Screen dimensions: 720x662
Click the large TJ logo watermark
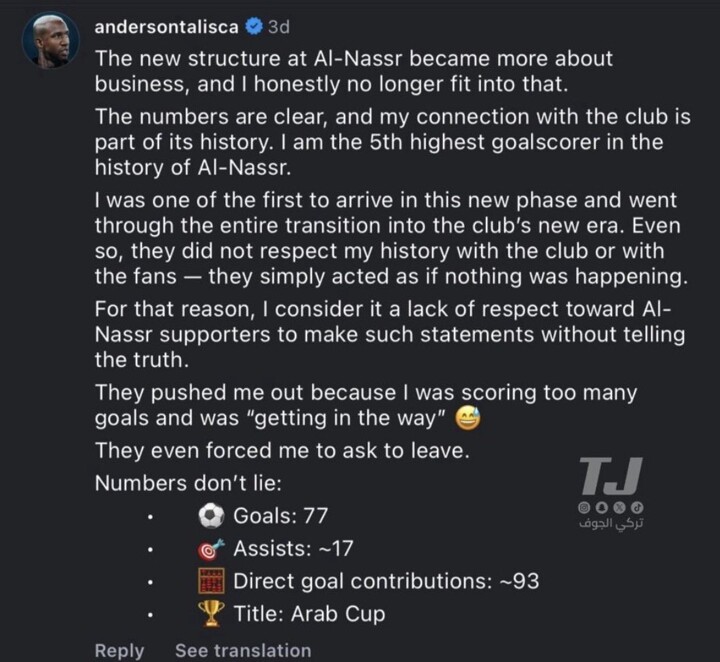[611, 478]
